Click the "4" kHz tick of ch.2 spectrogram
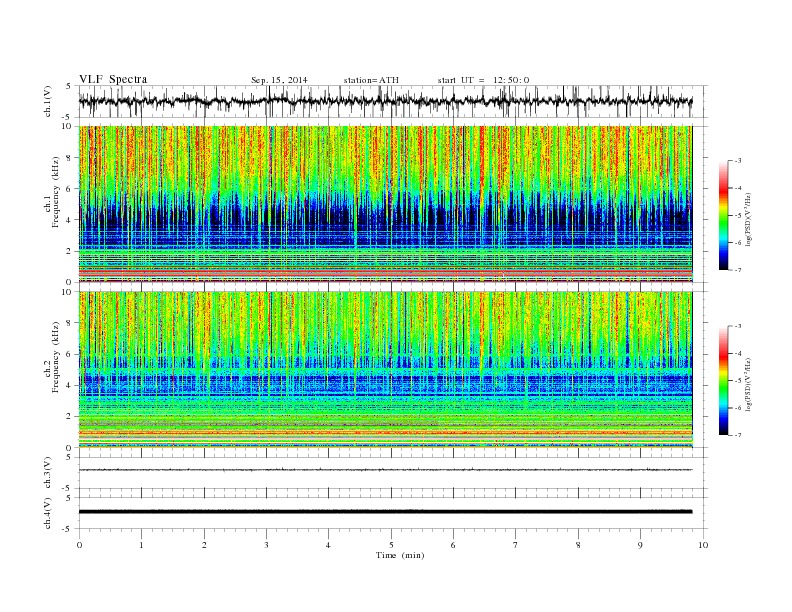 (x=70, y=385)
